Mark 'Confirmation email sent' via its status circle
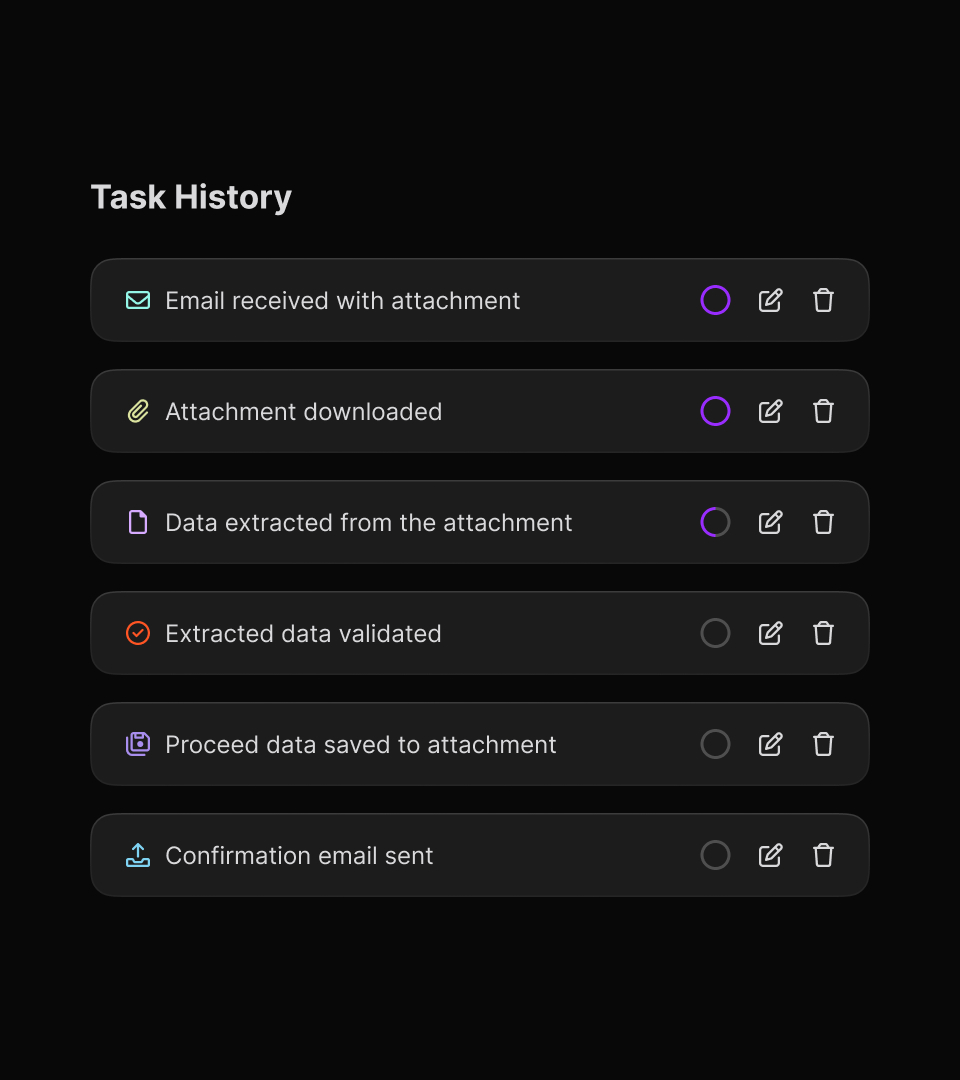 [x=715, y=855]
